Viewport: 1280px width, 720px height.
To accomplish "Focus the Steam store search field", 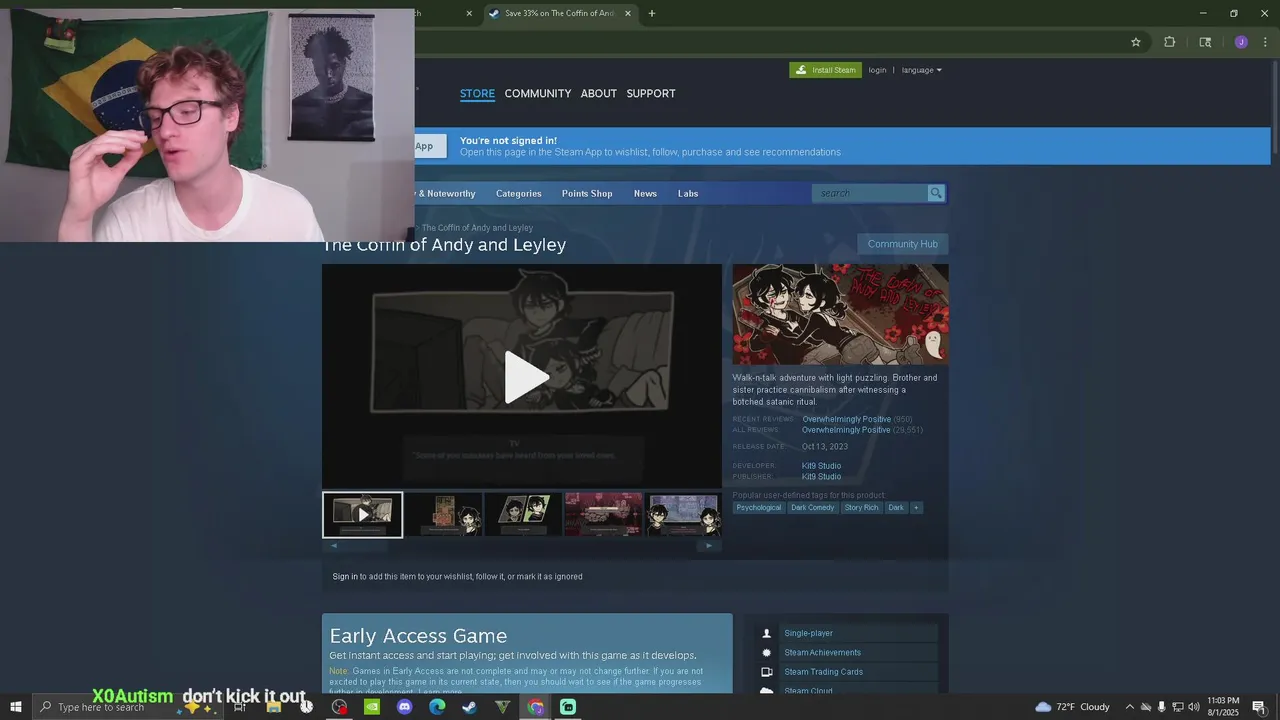I will coord(870,193).
